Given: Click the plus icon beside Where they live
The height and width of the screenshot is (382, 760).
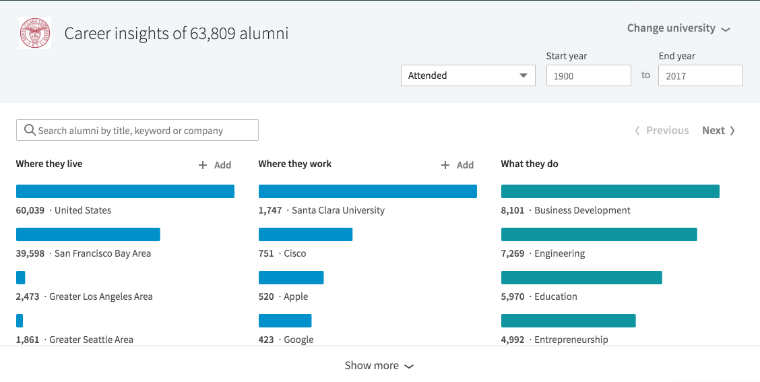Looking at the screenshot, I should pyautogui.click(x=203, y=165).
